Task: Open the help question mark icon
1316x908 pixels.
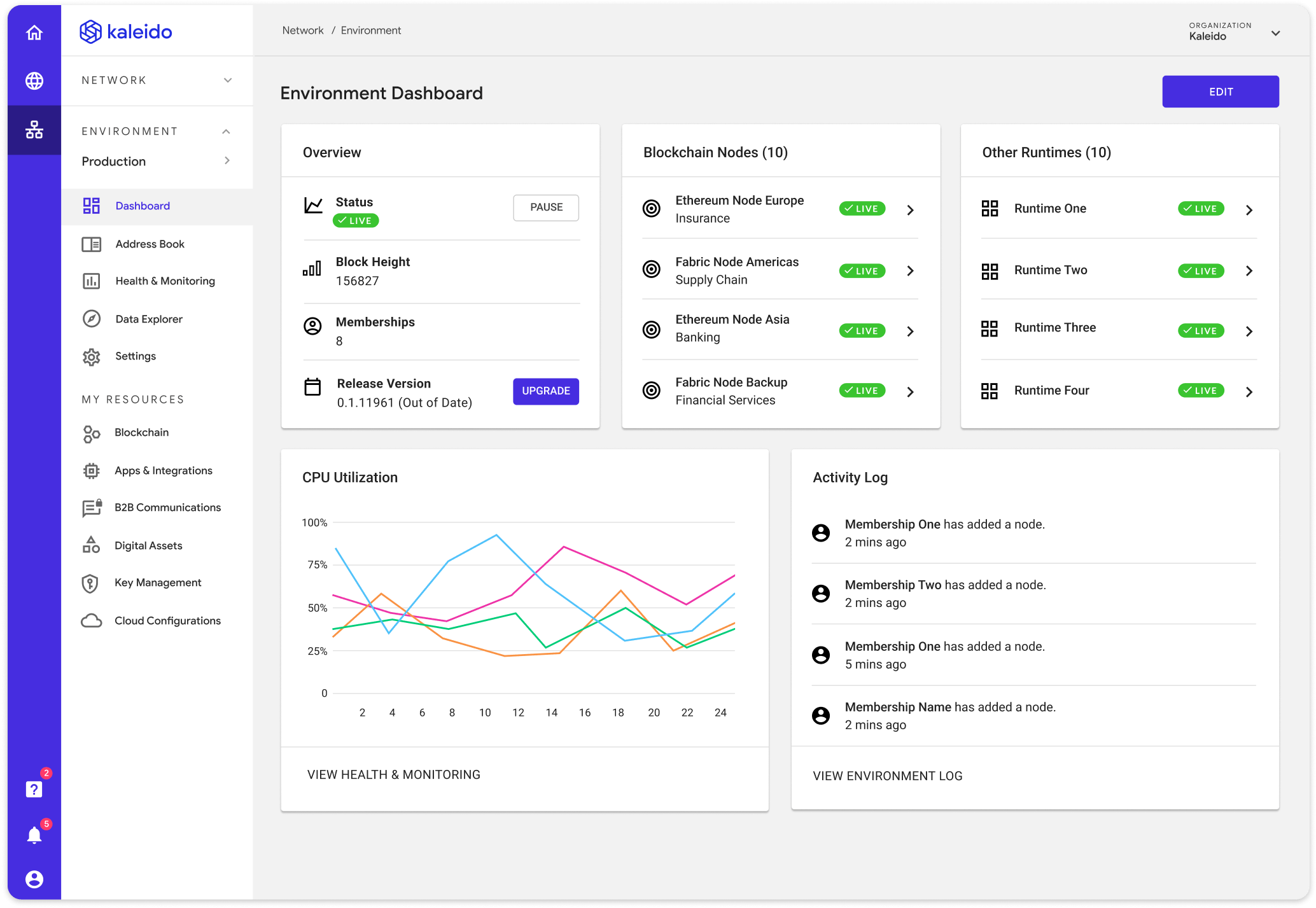Action: (x=34, y=789)
